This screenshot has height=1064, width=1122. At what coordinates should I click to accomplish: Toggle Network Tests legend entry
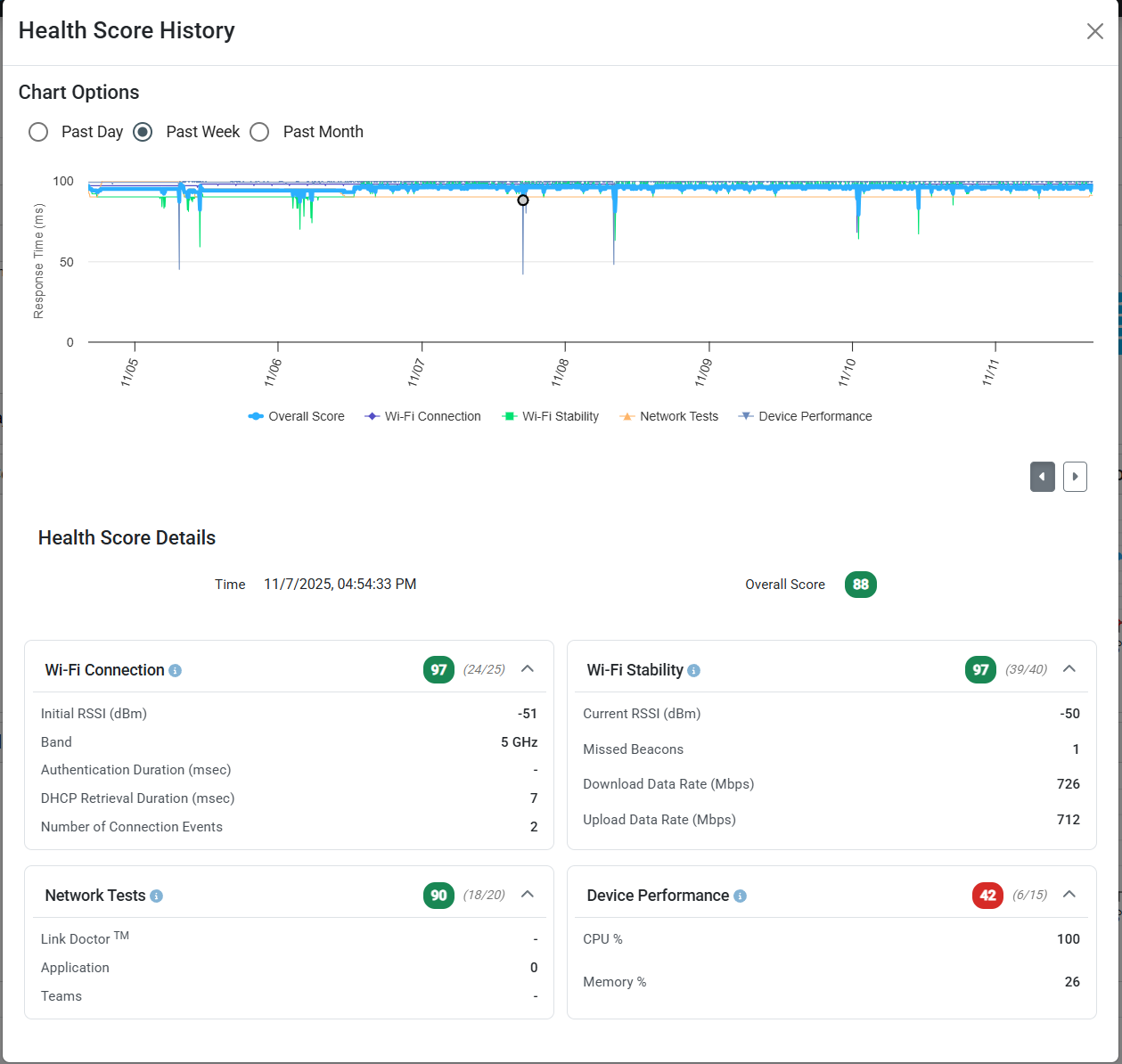[x=669, y=416]
